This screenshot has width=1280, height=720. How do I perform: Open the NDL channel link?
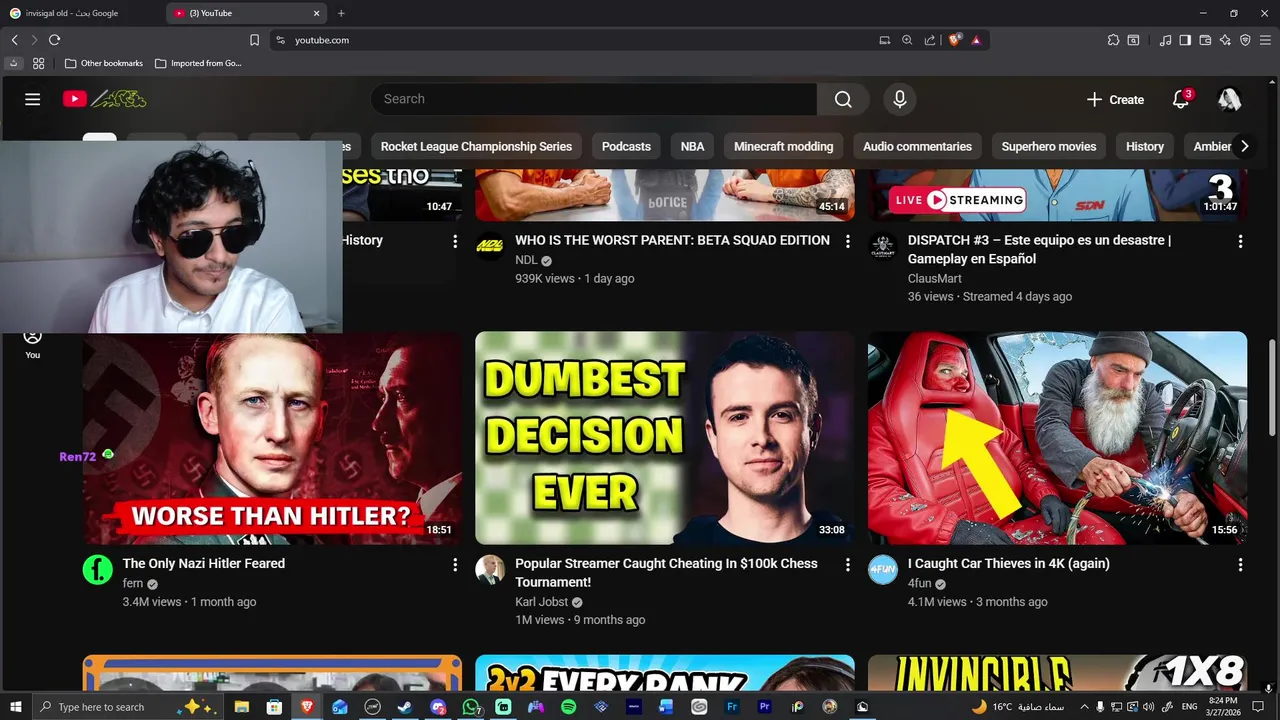(526, 260)
